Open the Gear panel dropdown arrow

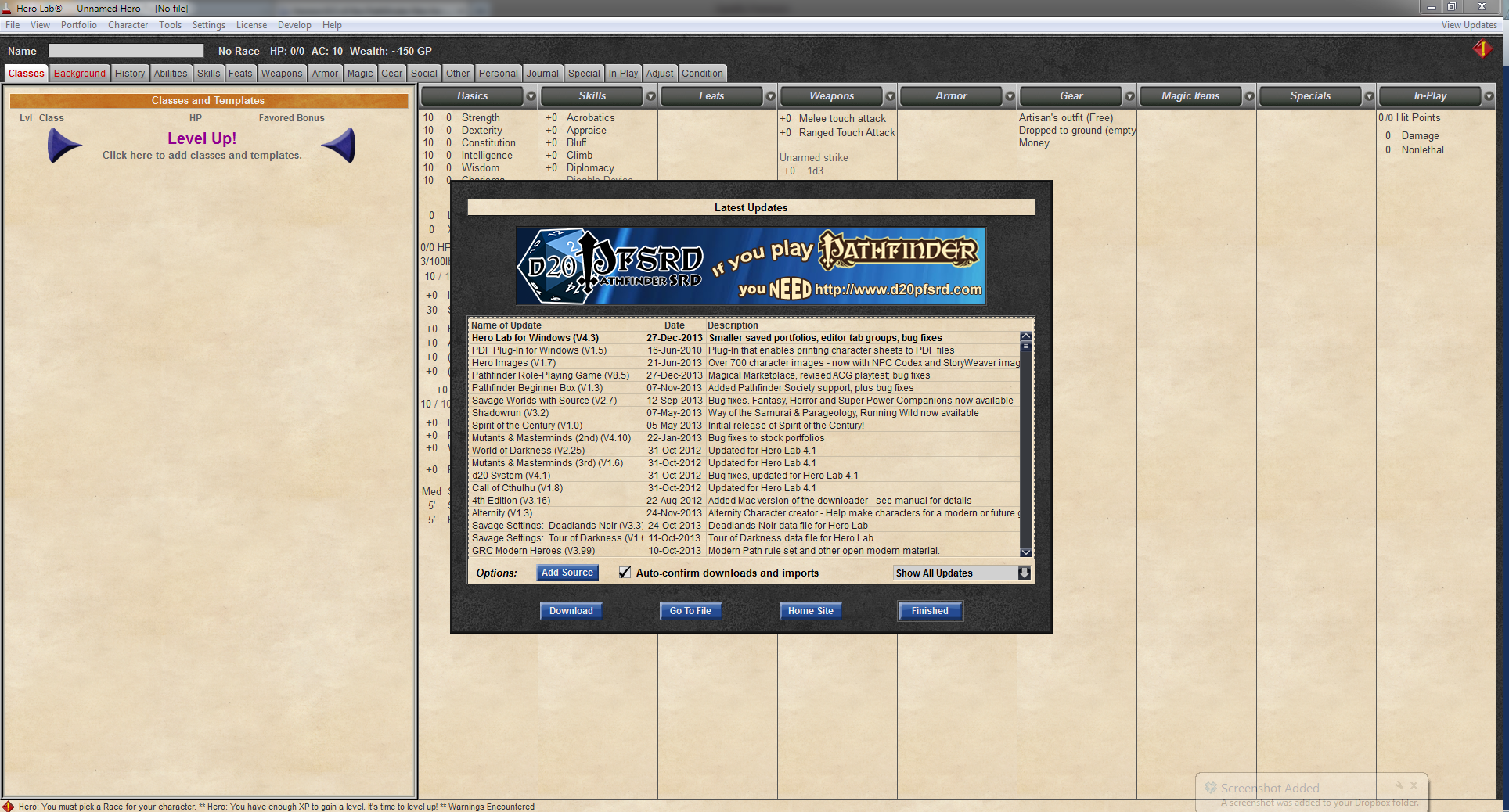point(1129,96)
